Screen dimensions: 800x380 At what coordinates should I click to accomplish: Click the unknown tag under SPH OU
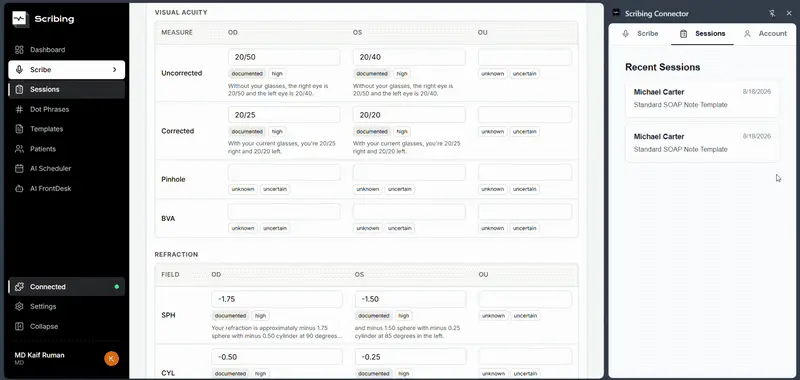point(493,316)
